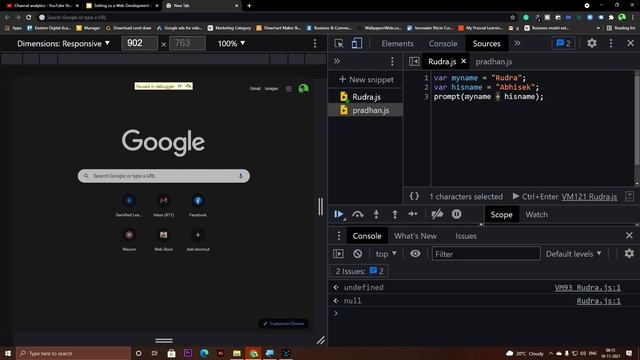
Task: Open Windows Start menu
Action: click(8, 353)
